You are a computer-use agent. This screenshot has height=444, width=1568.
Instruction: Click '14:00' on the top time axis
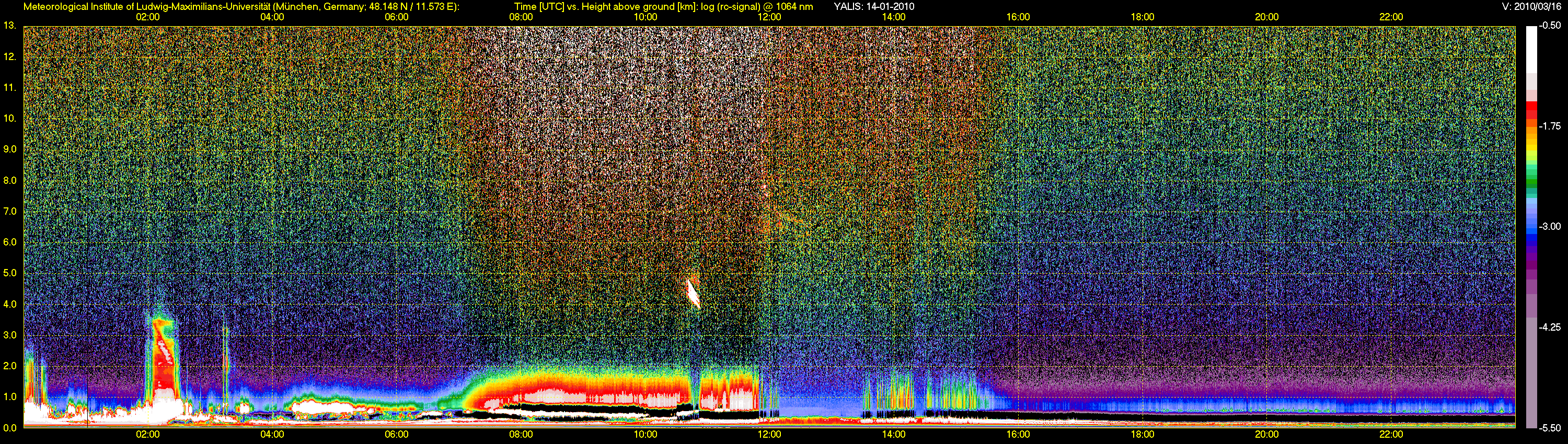[894, 17]
